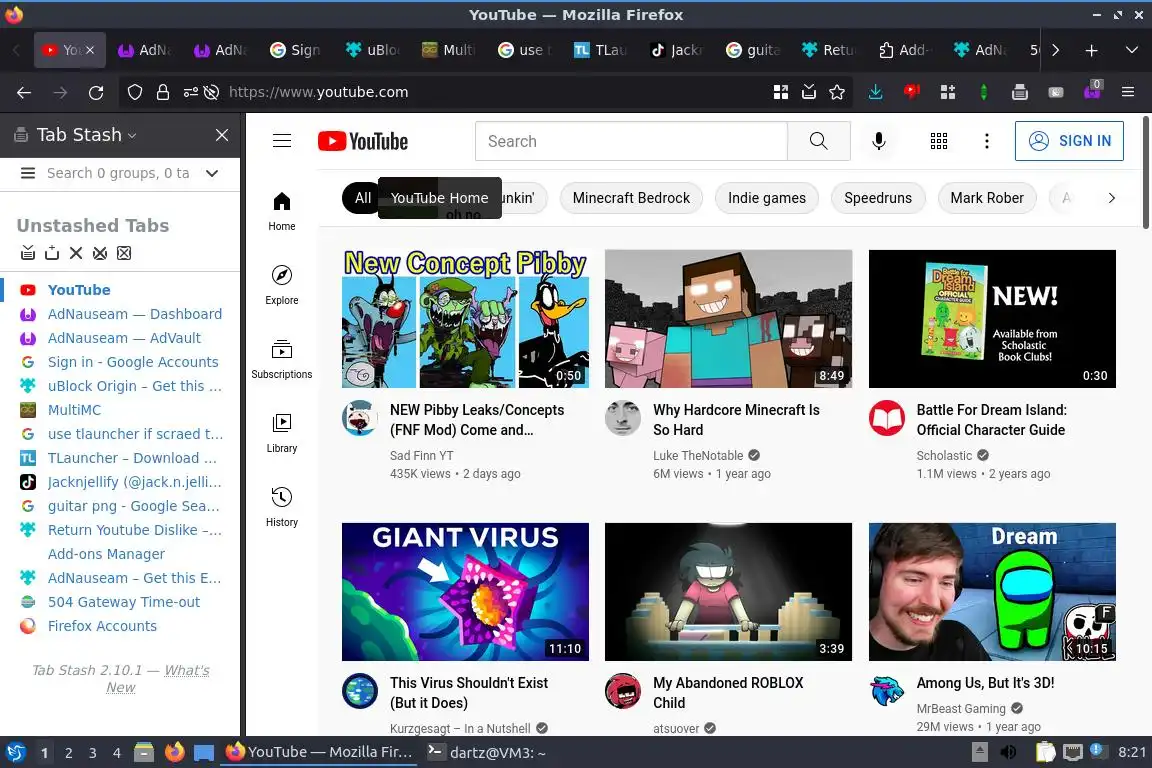Open 504 Gateway Time-out entry

pyautogui.click(x=123, y=603)
